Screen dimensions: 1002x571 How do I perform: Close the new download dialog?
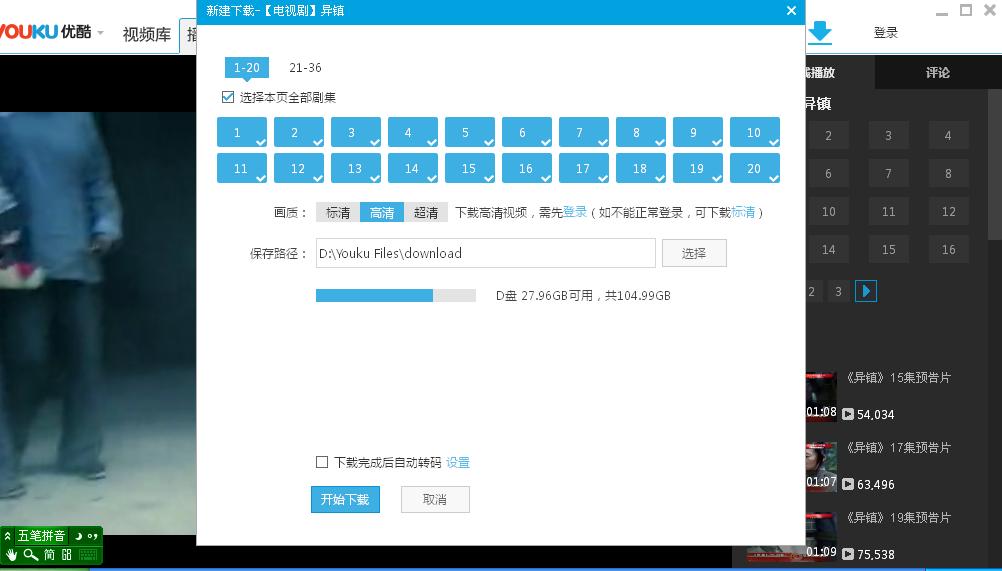pos(791,11)
